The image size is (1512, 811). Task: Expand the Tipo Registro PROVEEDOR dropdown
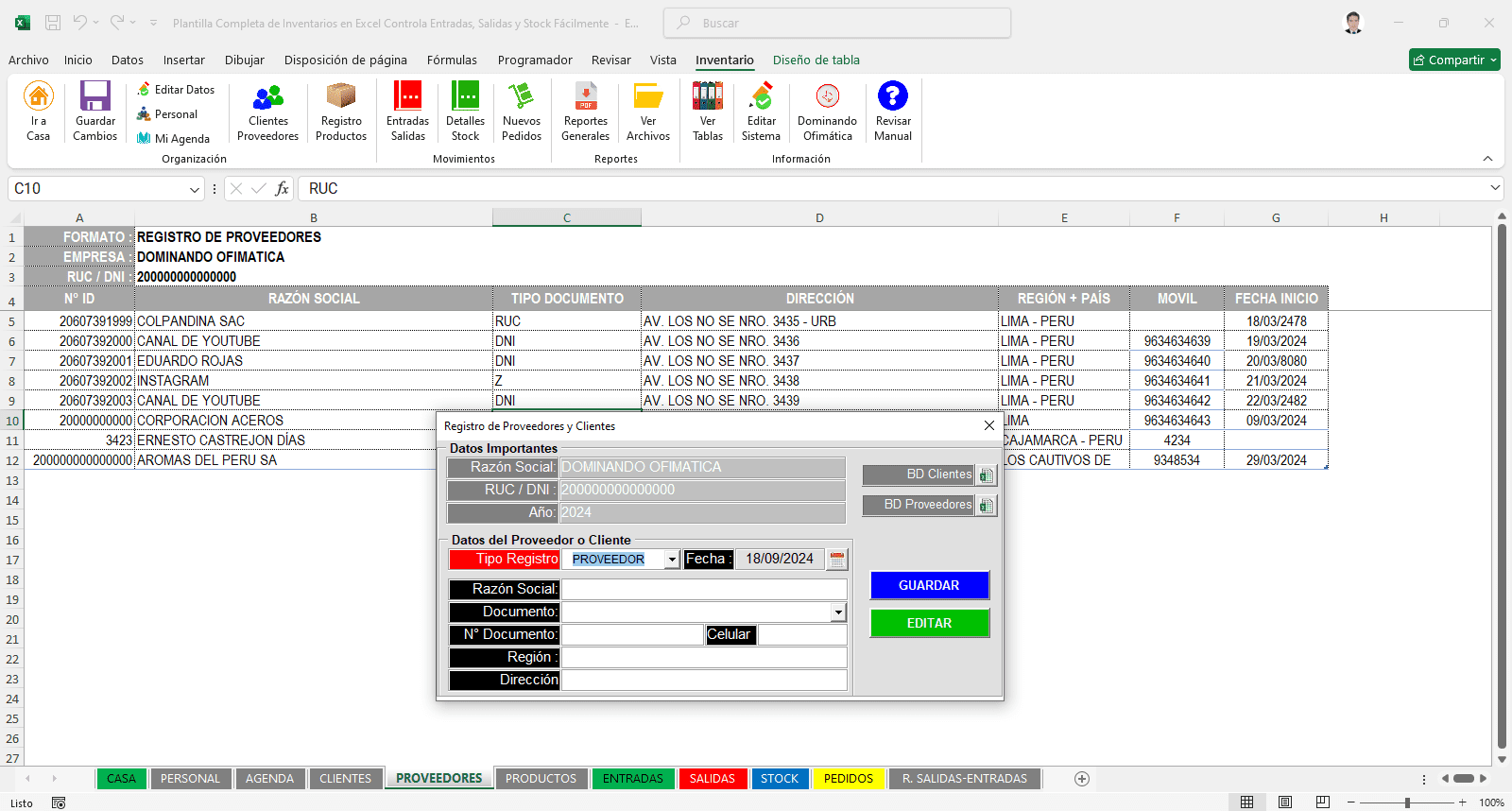click(x=672, y=560)
